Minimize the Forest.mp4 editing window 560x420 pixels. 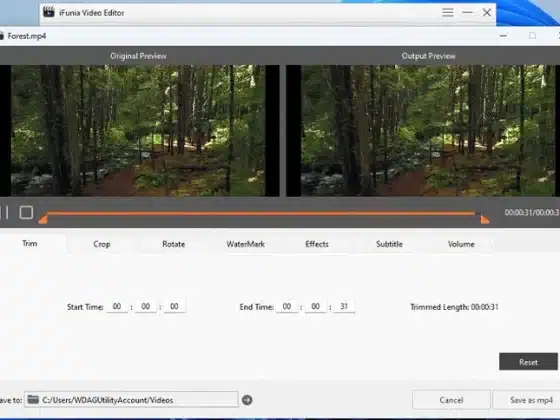pyautogui.click(x=503, y=36)
